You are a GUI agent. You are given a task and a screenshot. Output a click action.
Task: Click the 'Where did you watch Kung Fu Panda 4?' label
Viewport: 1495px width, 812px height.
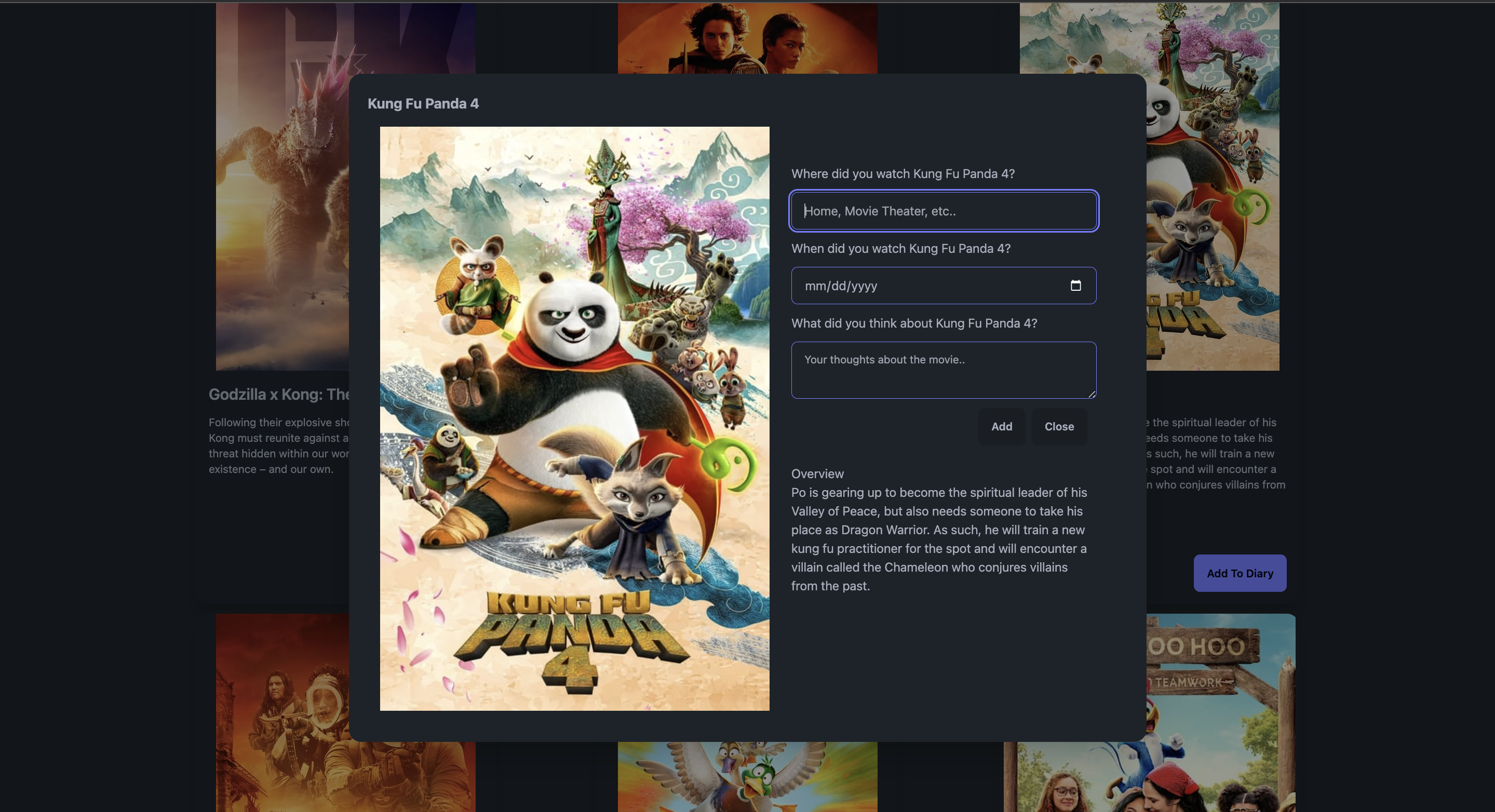click(x=903, y=173)
